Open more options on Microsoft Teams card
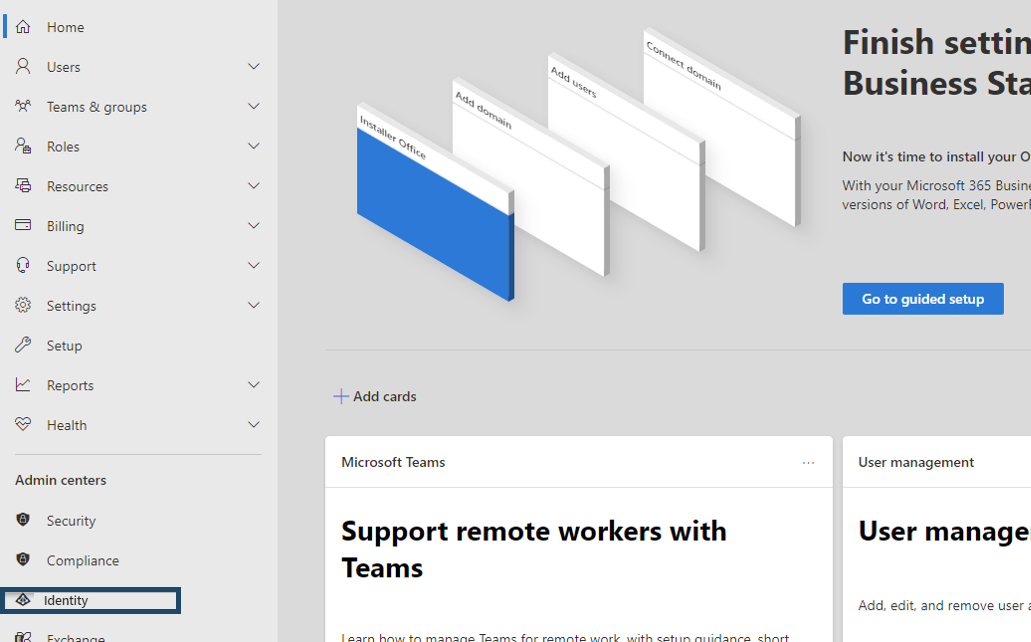Viewport: 1031px width, 642px height. 808,463
